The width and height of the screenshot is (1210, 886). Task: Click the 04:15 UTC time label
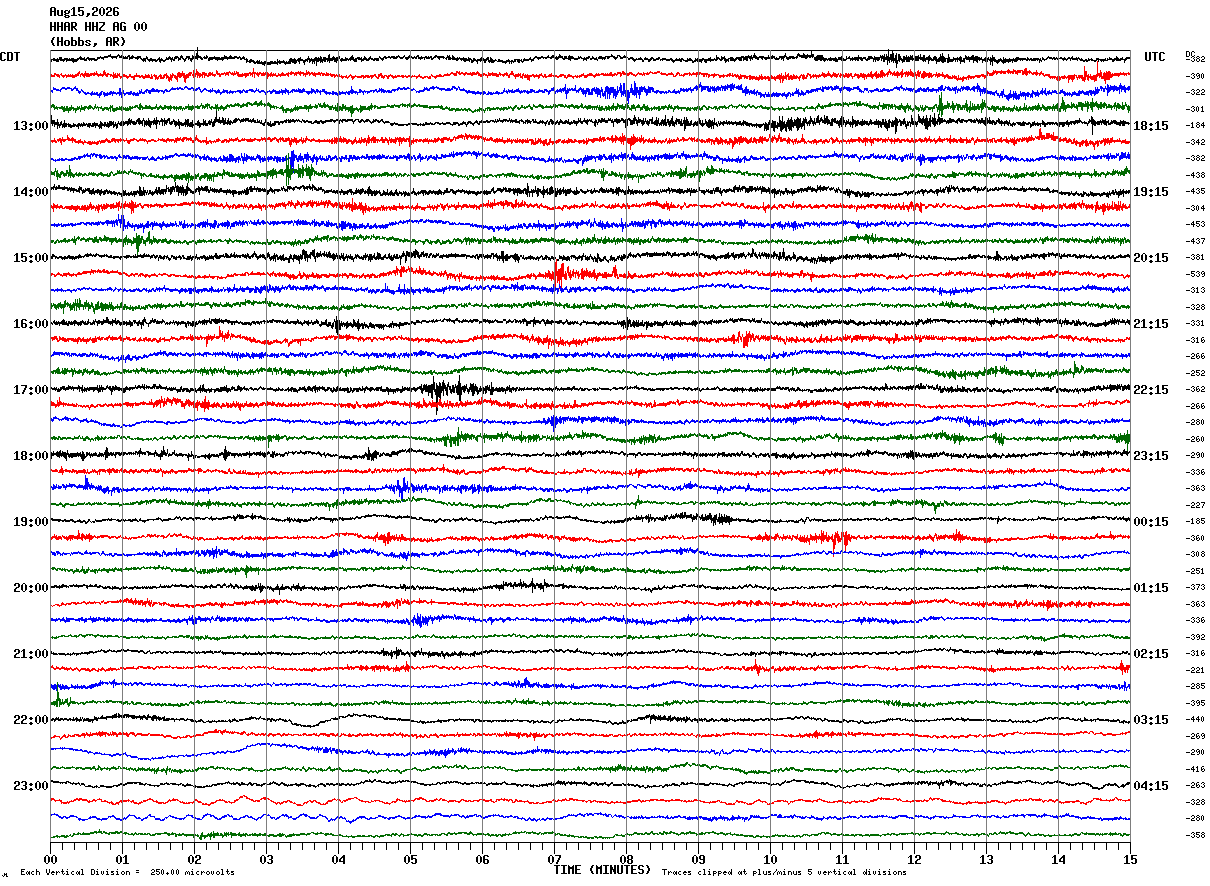tap(1151, 786)
